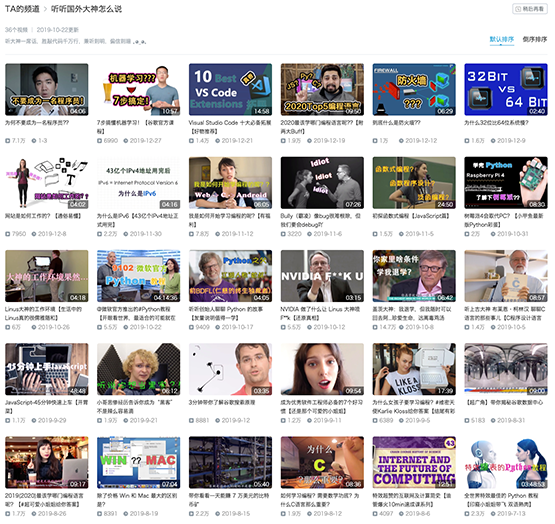Open the 09:17 woman with MacBook thumbnail

[47, 462]
